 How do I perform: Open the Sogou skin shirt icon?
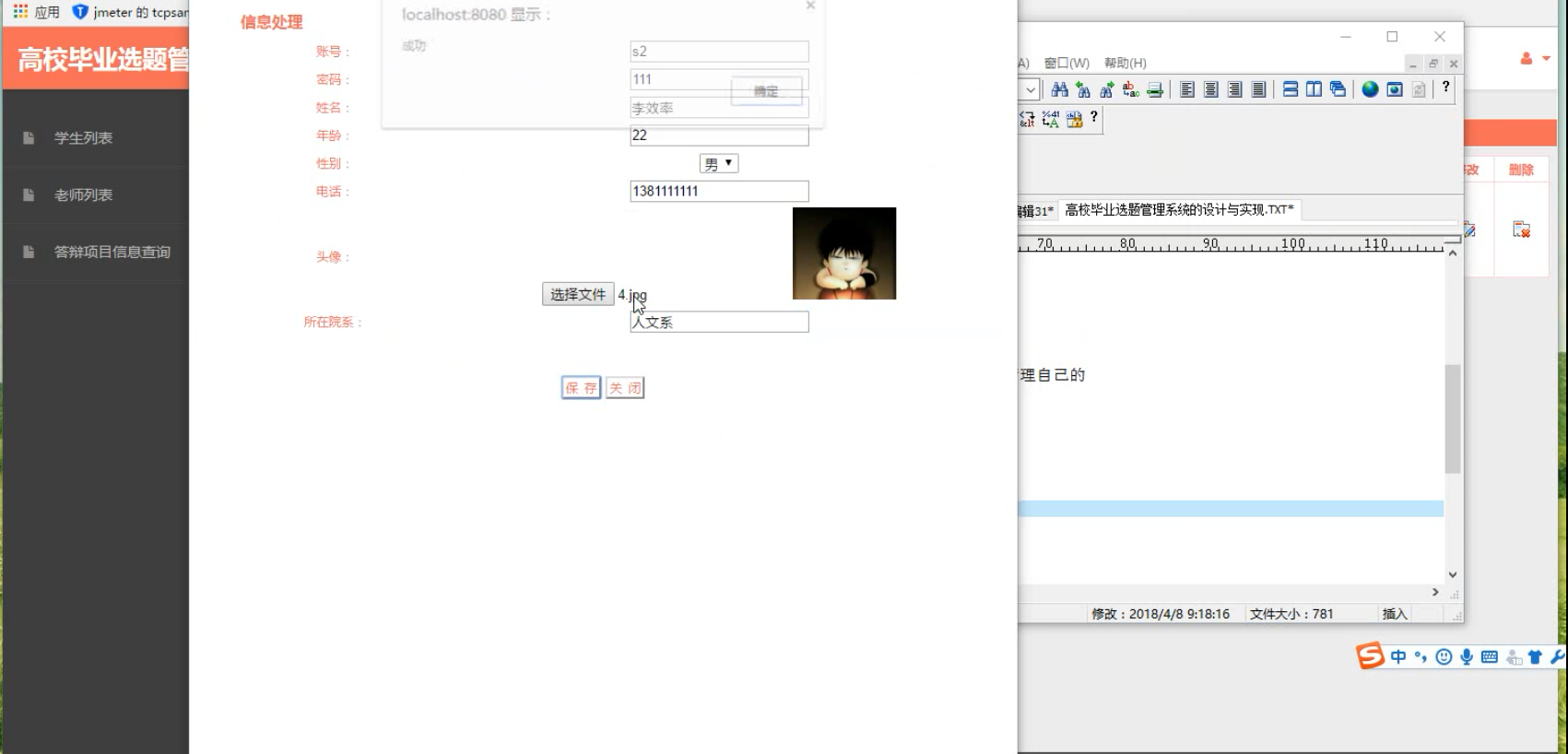(1535, 657)
